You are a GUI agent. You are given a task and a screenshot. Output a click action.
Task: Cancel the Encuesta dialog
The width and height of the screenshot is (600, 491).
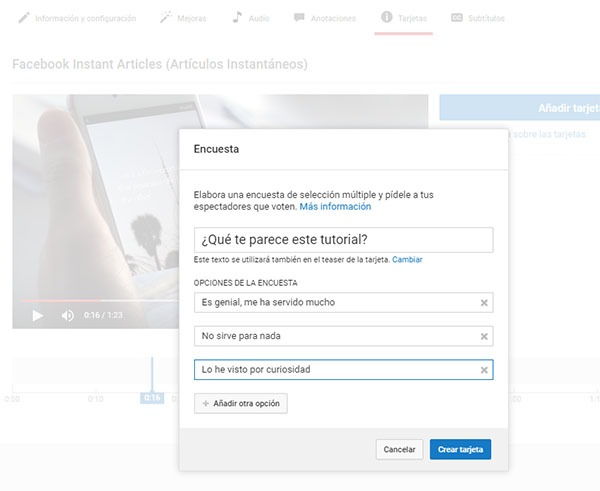tap(400, 450)
